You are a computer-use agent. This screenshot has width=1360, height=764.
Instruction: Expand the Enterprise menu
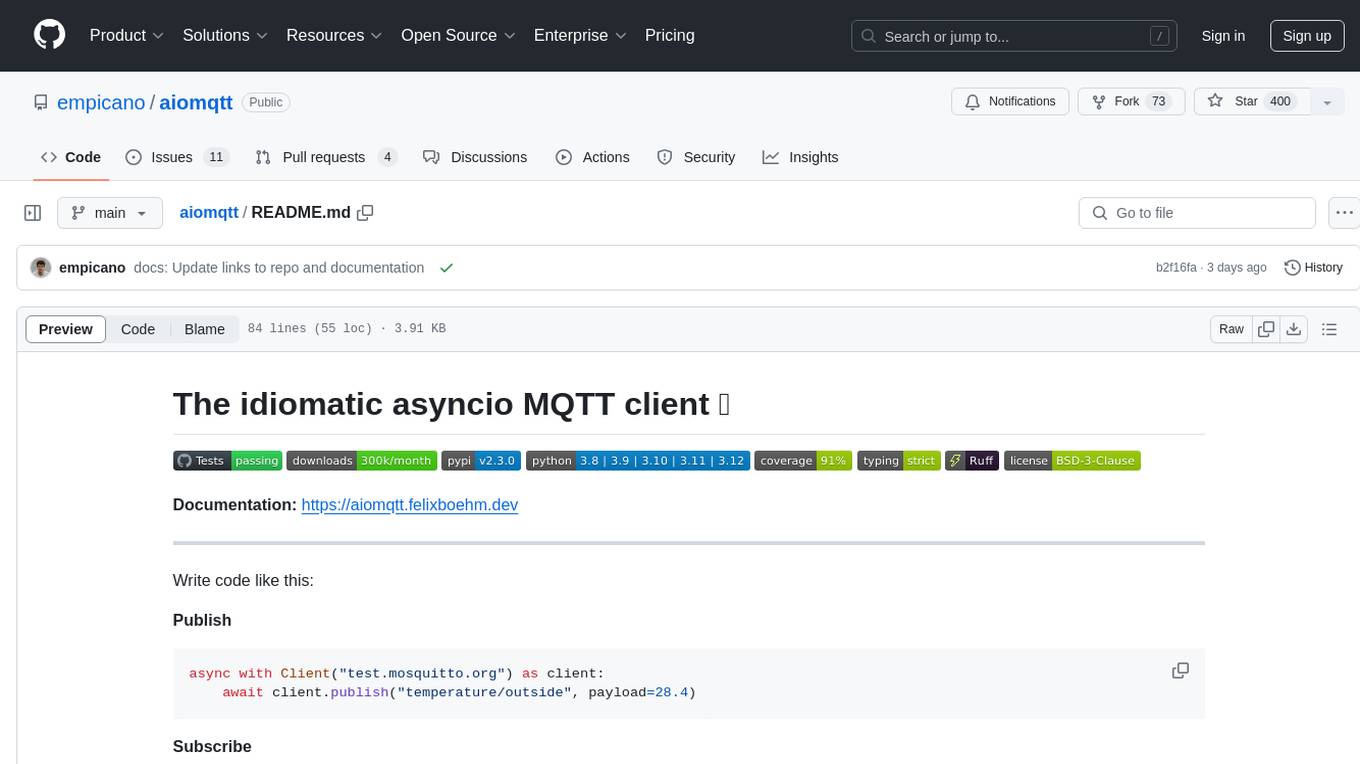point(580,35)
